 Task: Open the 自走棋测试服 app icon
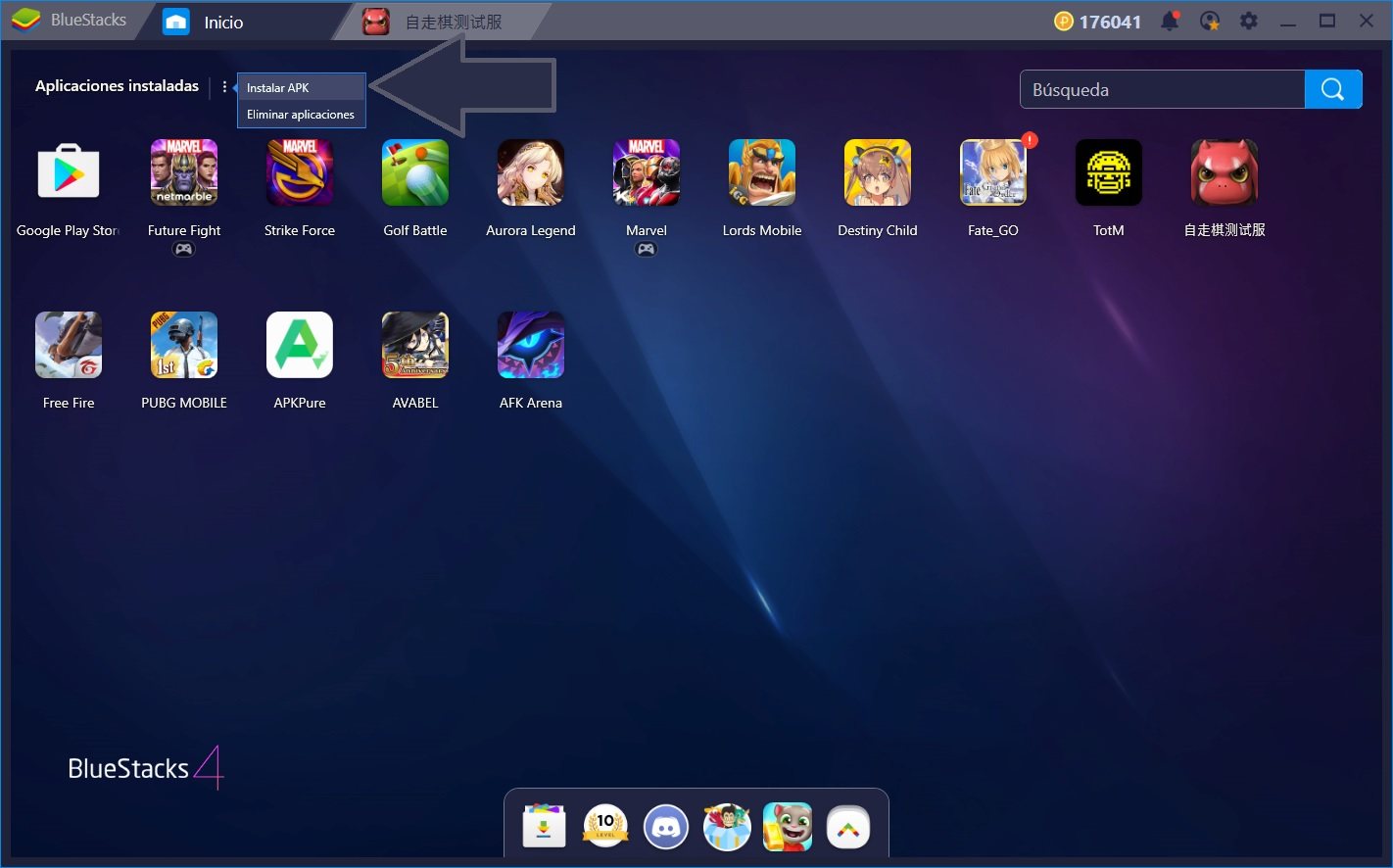pos(1225,172)
